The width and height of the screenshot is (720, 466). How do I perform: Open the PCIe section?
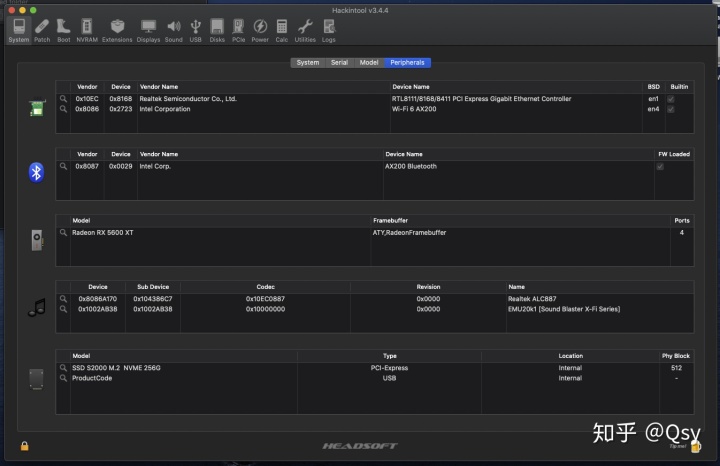coord(238,30)
